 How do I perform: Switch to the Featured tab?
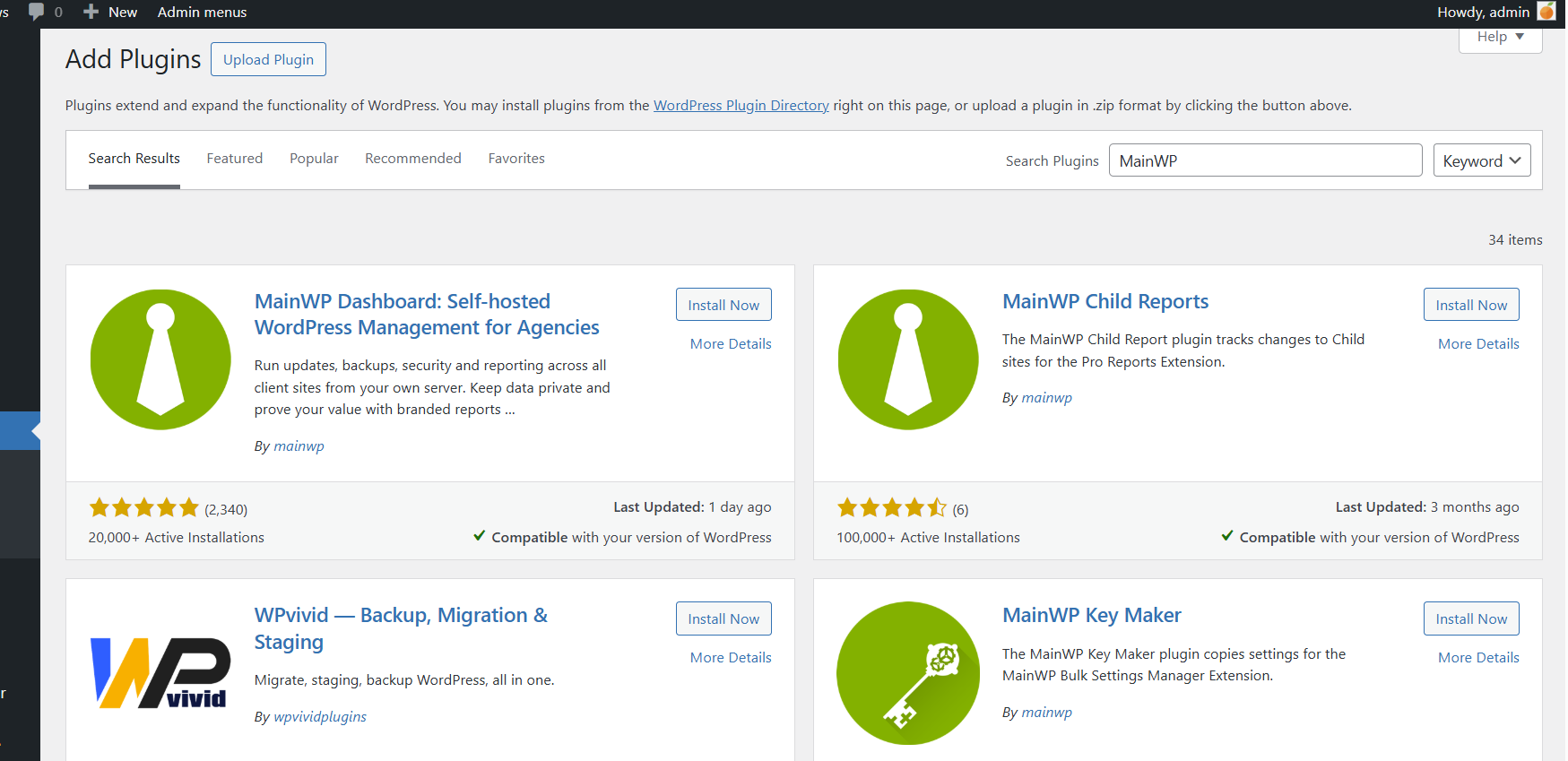point(234,159)
